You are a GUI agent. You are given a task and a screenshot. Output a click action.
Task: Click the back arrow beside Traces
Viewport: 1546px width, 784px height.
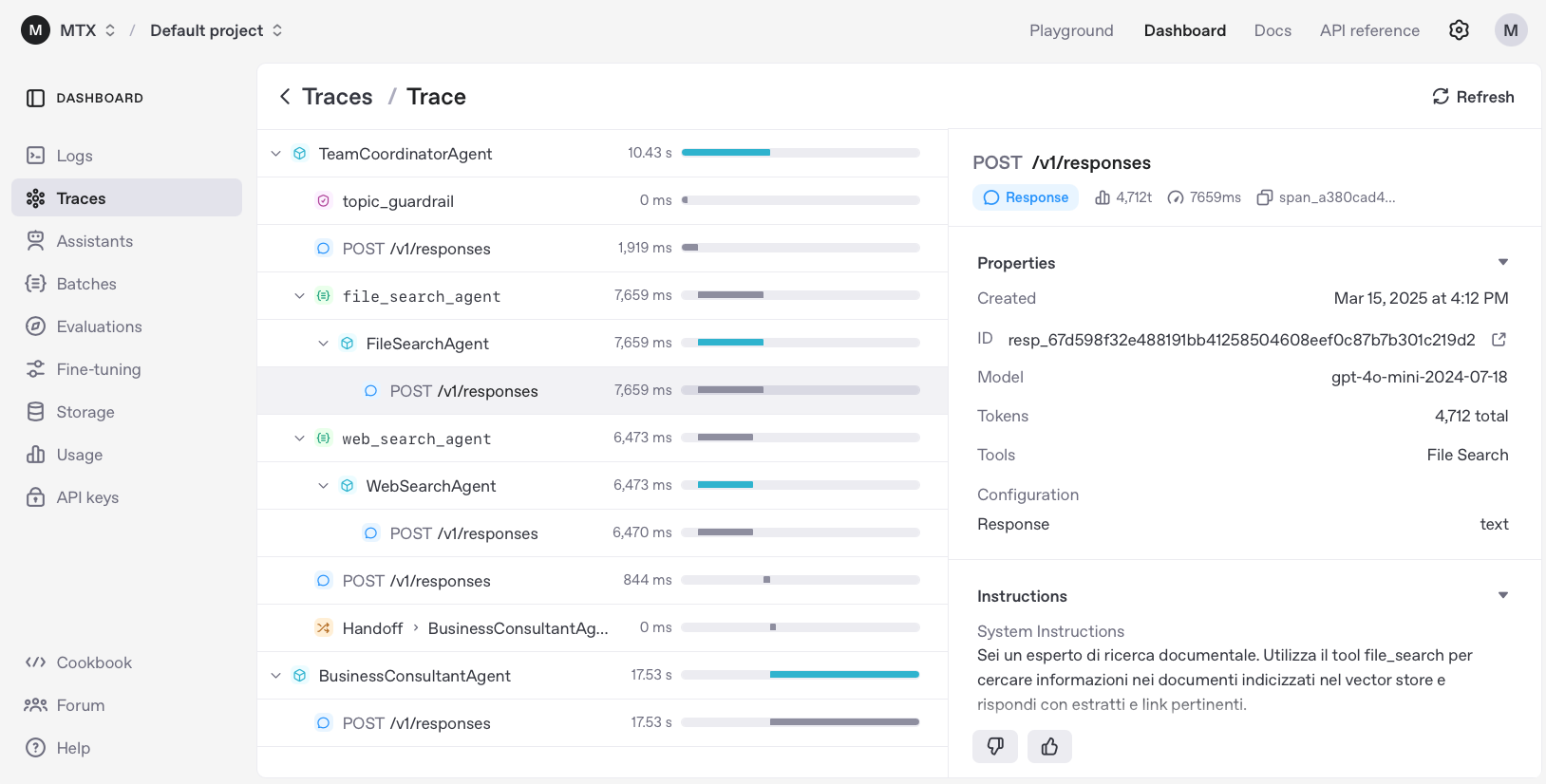tap(285, 97)
